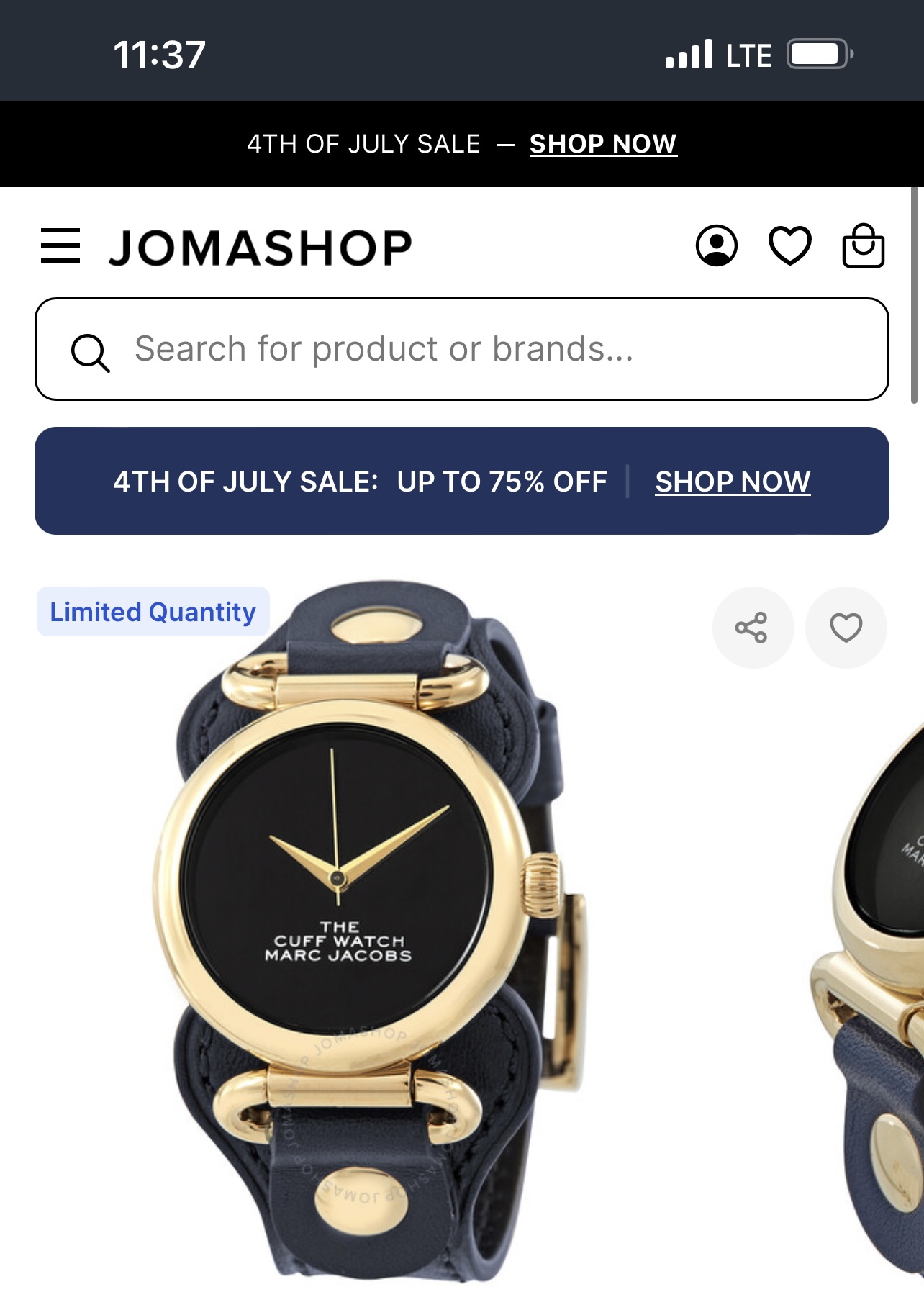Focus the product search field
The width and height of the screenshot is (924, 1310).
(462, 349)
